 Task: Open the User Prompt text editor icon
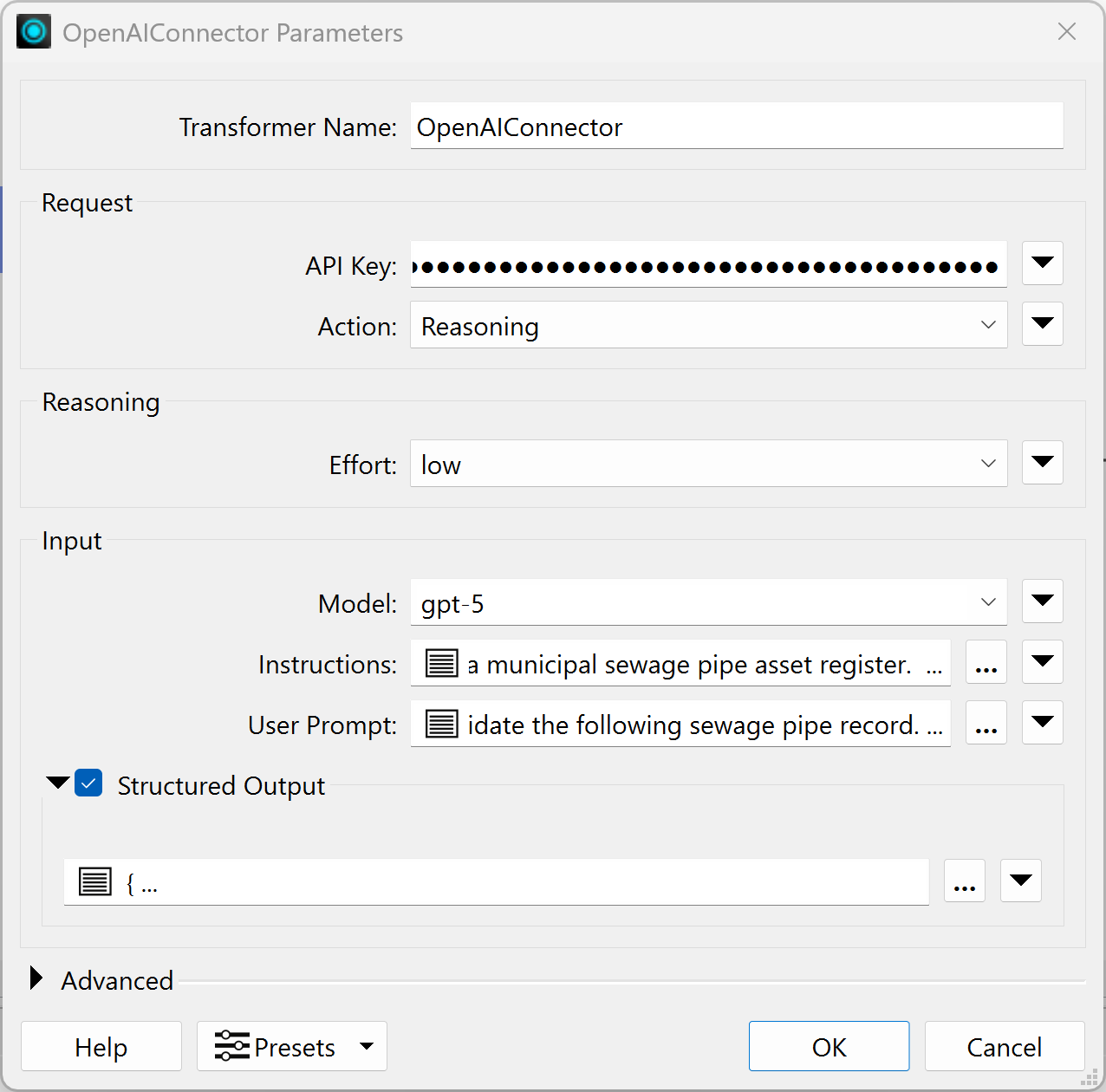[441, 725]
